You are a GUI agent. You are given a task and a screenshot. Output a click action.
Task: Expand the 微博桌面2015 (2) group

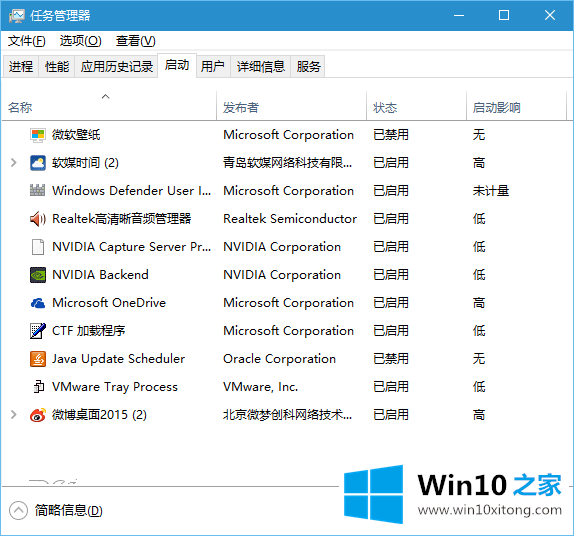[14, 415]
